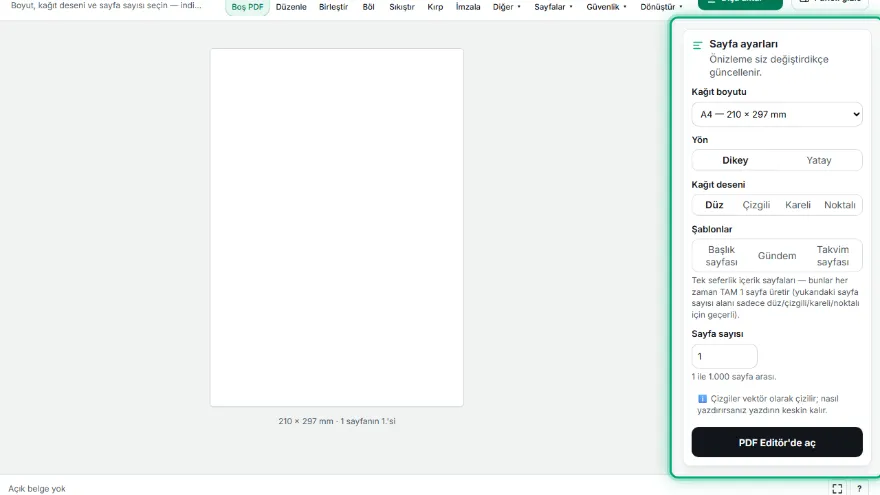
Task: Select Yatay orientation
Action: (x=819, y=160)
